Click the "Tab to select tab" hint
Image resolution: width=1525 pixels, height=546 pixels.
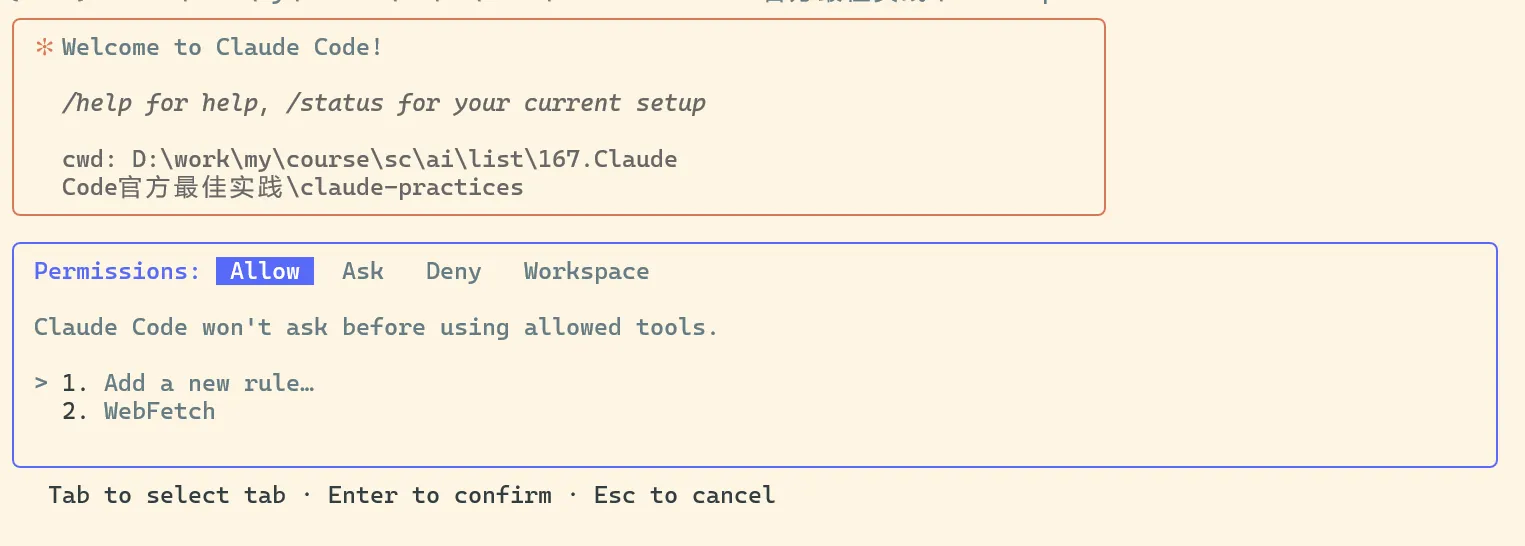[x=166, y=495]
